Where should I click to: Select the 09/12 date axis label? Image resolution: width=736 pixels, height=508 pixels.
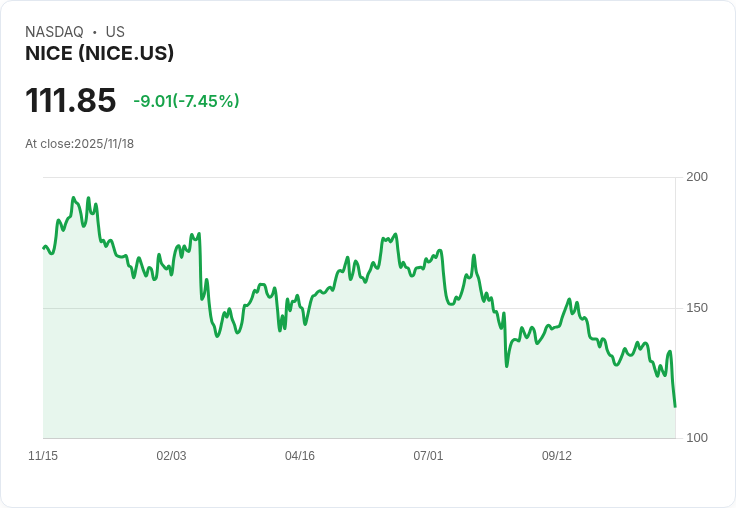click(x=557, y=456)
